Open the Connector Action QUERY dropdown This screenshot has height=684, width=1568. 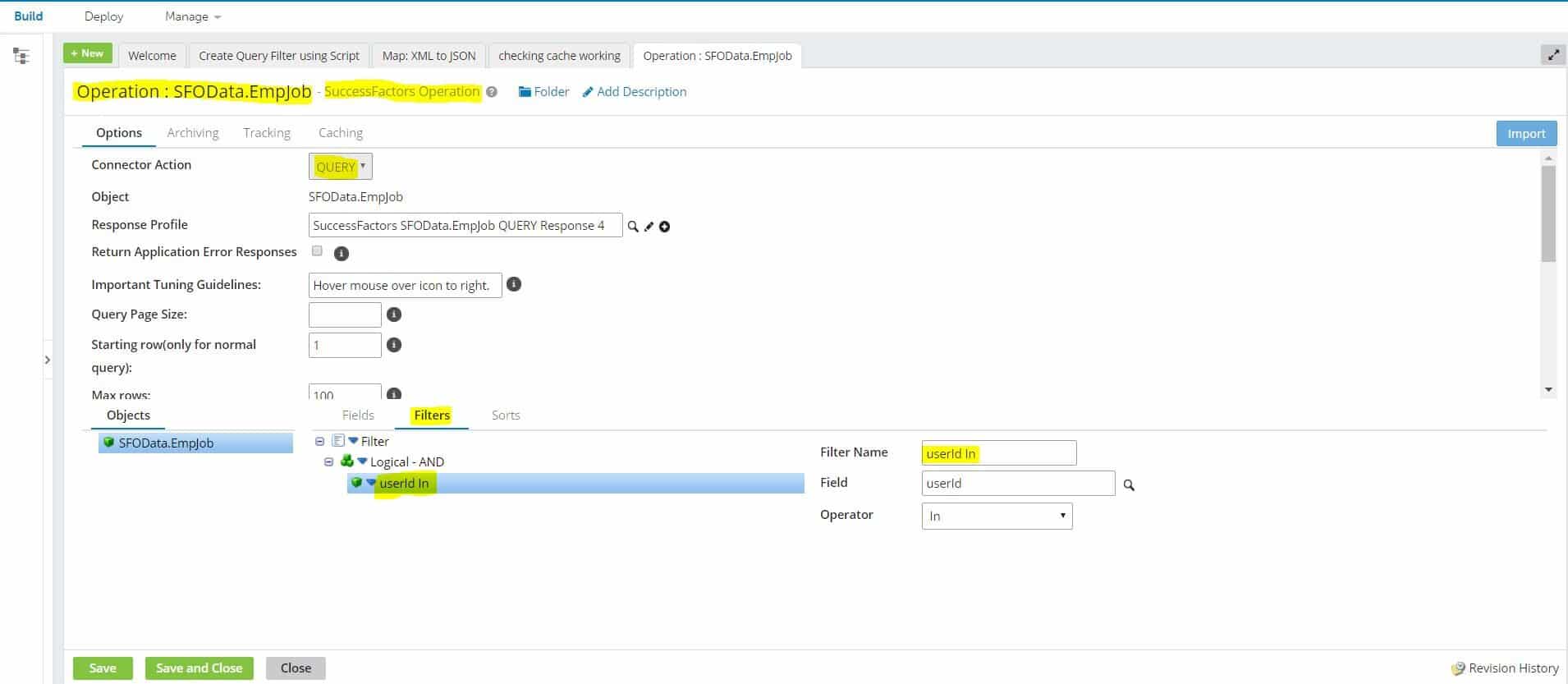(x=341, y=167)
